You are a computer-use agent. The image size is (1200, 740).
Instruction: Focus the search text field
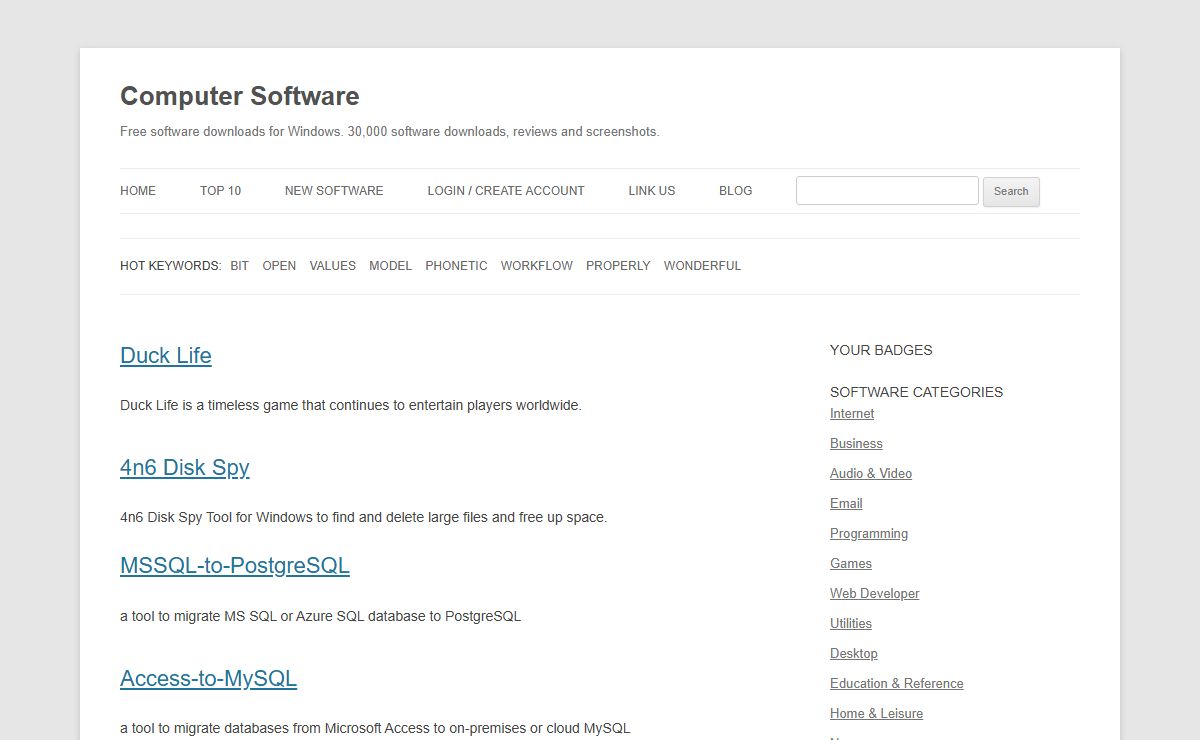pos(887,191)
